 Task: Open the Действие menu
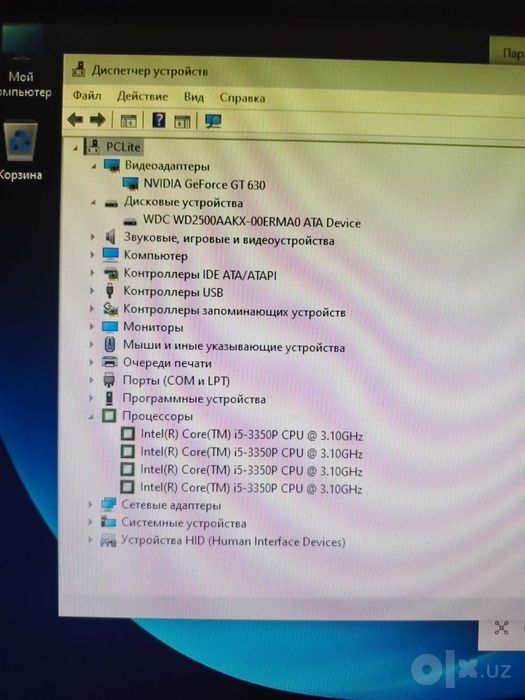142,96
